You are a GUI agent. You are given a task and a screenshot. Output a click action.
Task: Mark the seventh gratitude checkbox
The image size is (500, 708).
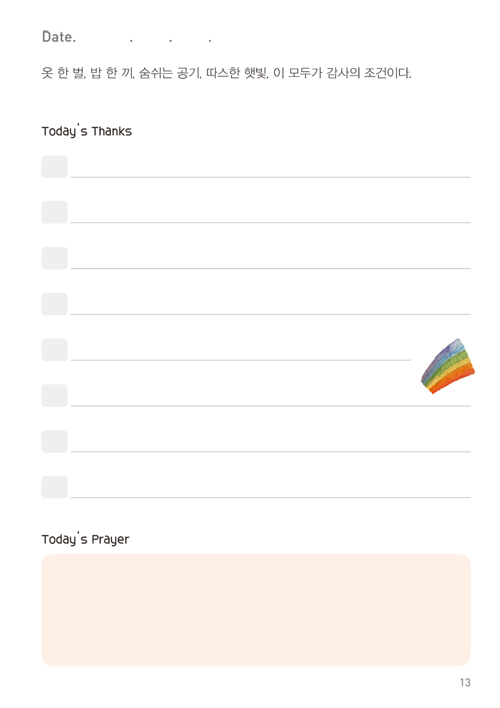[x=55, y=442]
